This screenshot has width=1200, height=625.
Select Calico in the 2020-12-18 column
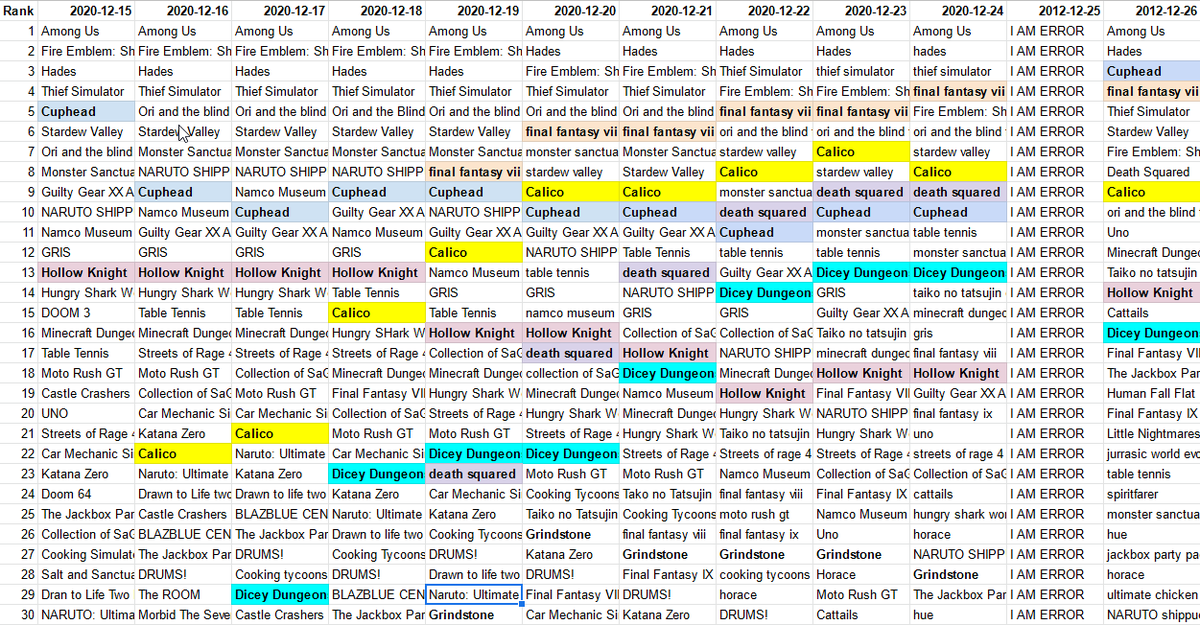[x=378, y=313]
